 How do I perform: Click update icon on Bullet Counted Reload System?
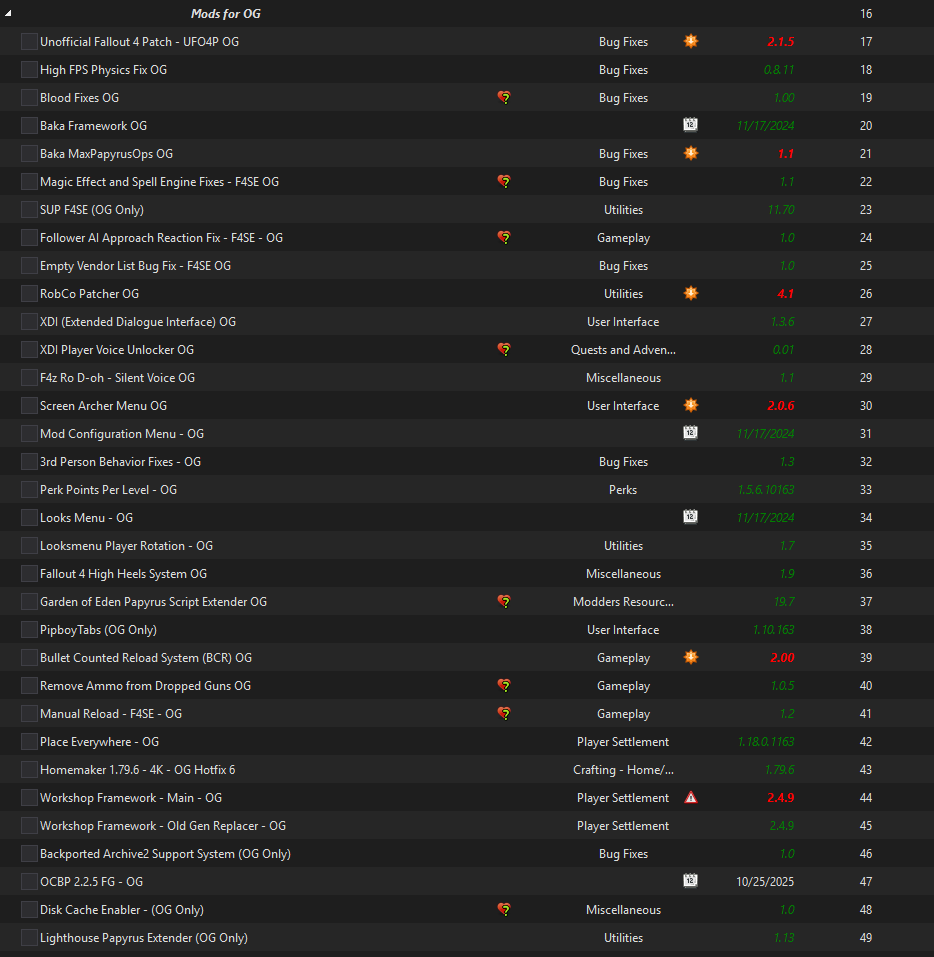690,657
